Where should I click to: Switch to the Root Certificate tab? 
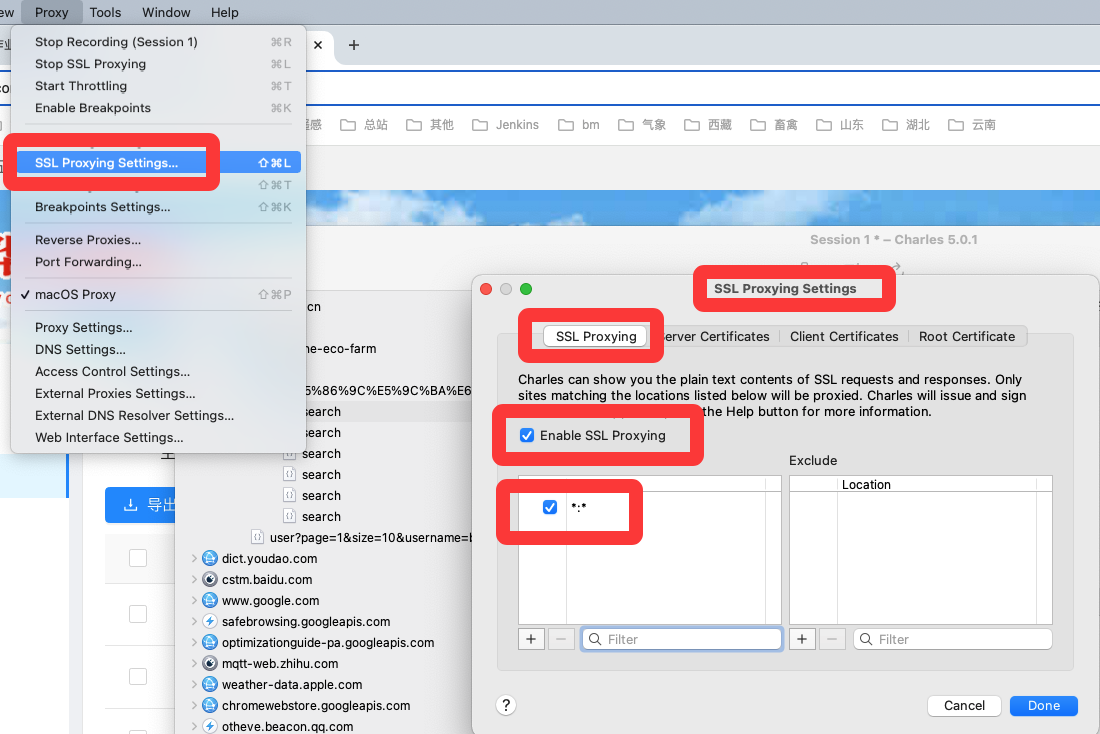(x=967, y=336)
